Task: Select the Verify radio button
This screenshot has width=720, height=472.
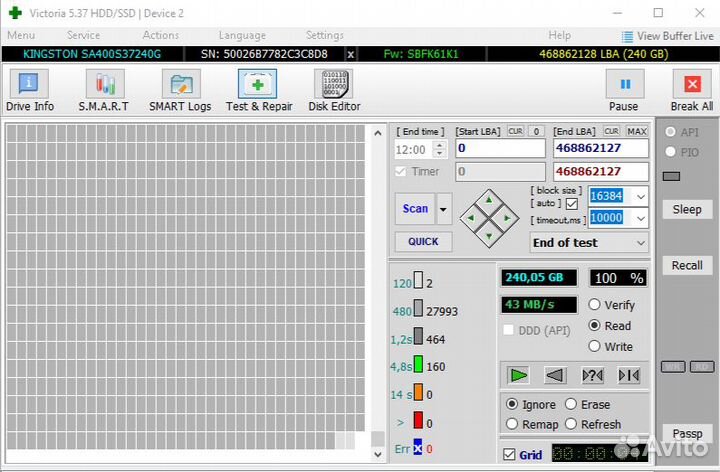Action: tap(595, 305)
